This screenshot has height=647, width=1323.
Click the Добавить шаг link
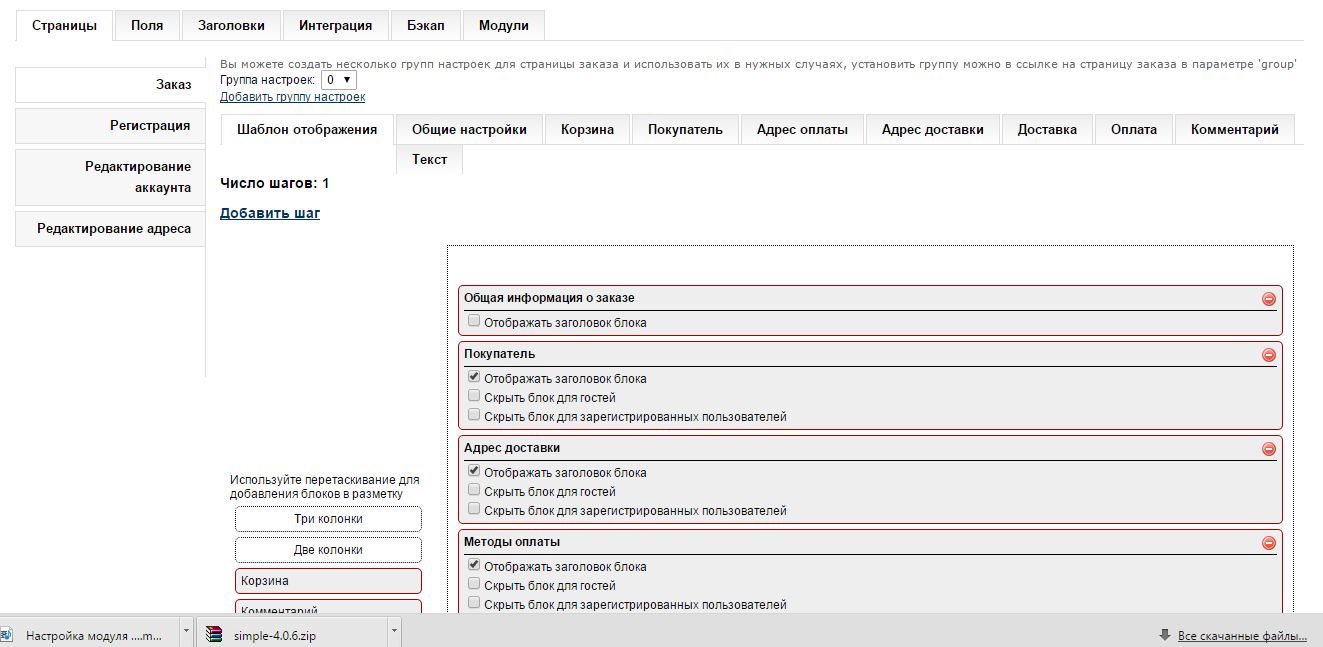pos(270,213)
